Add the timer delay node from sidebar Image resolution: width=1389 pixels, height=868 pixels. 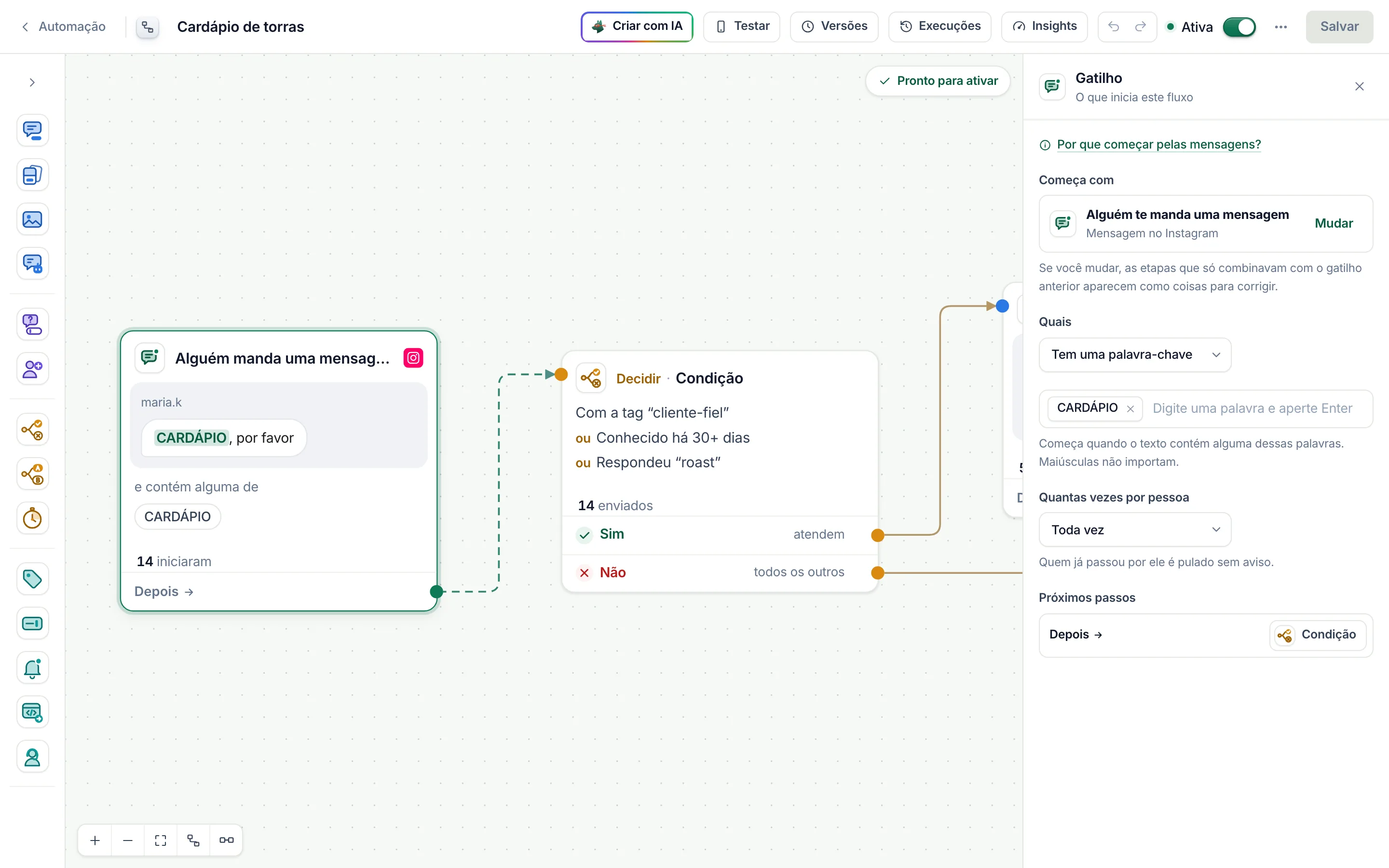[x=32, y=518]
